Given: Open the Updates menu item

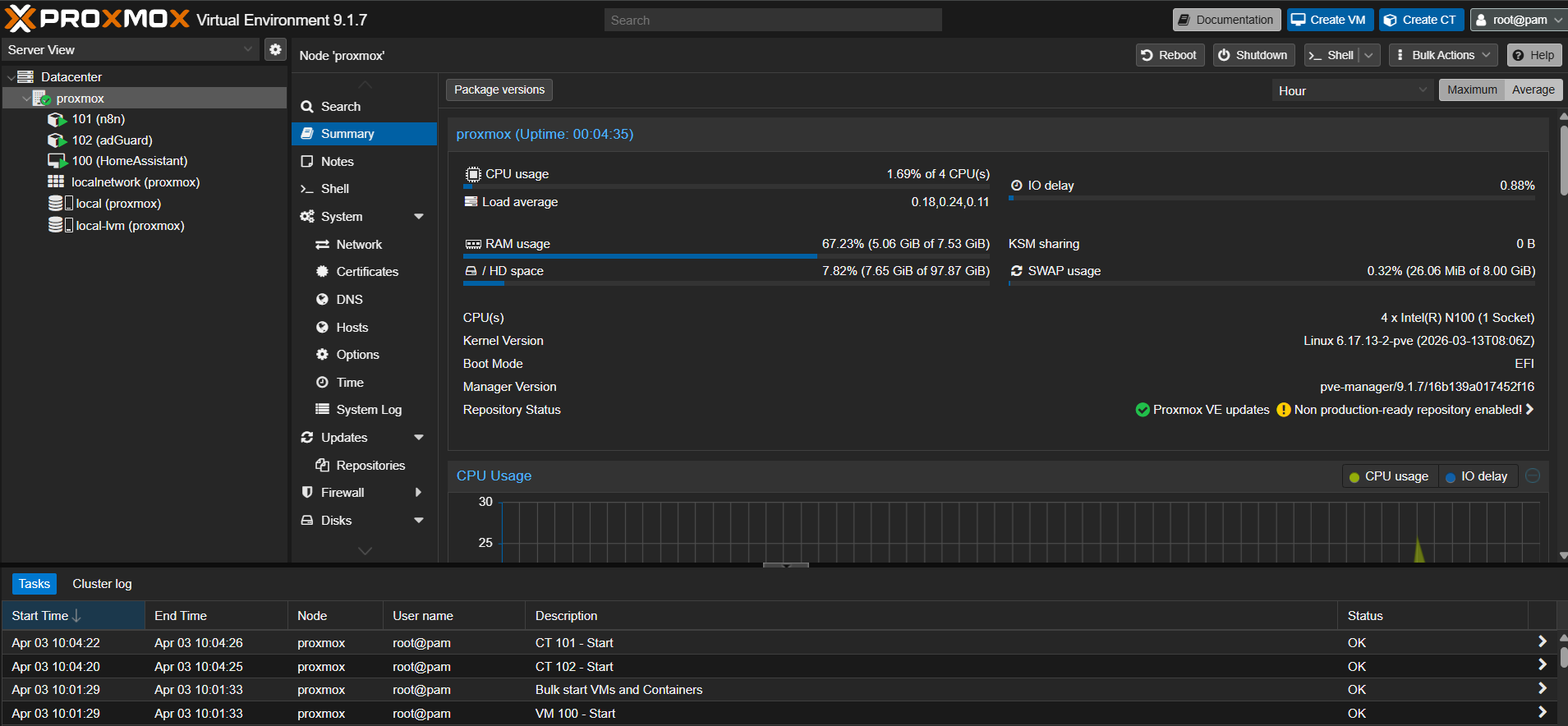Looking at the screenshot, I should (x=364, y=438).
